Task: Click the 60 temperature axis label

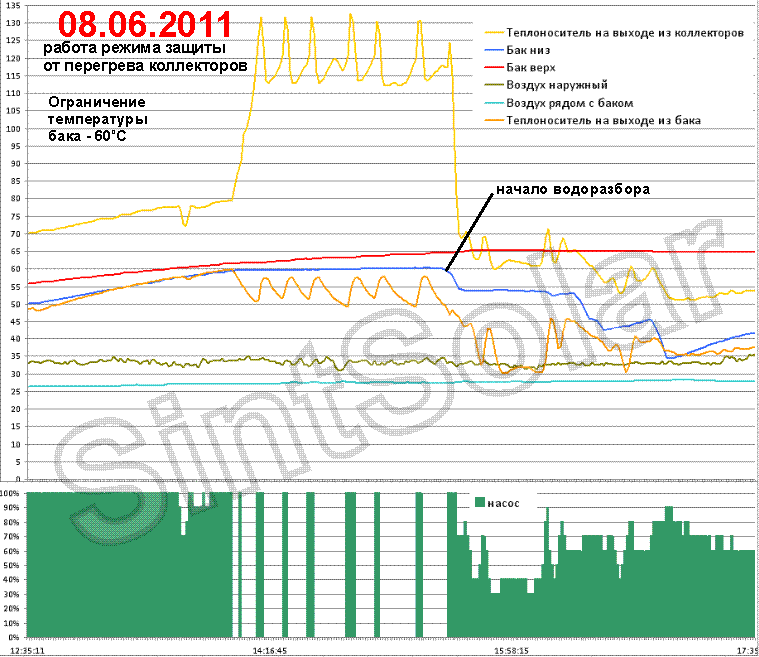Action: [15, 269]
